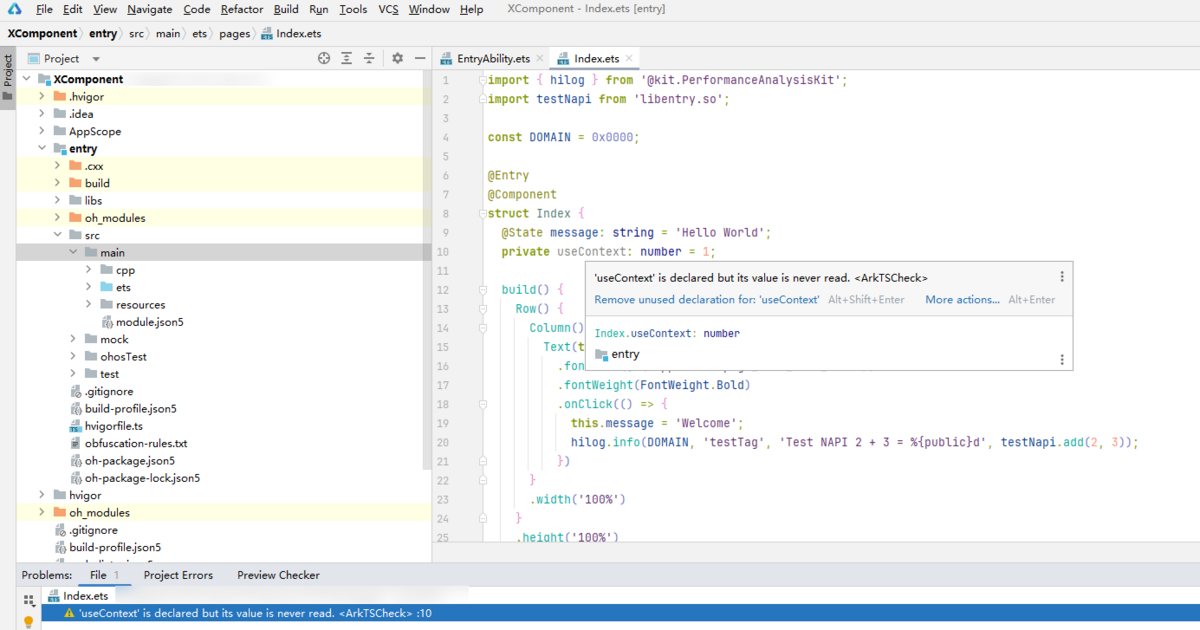The height and width of the screenshot is (630, 1200).
Task: Open Project panel settings gear
Action: coord(397,59)
